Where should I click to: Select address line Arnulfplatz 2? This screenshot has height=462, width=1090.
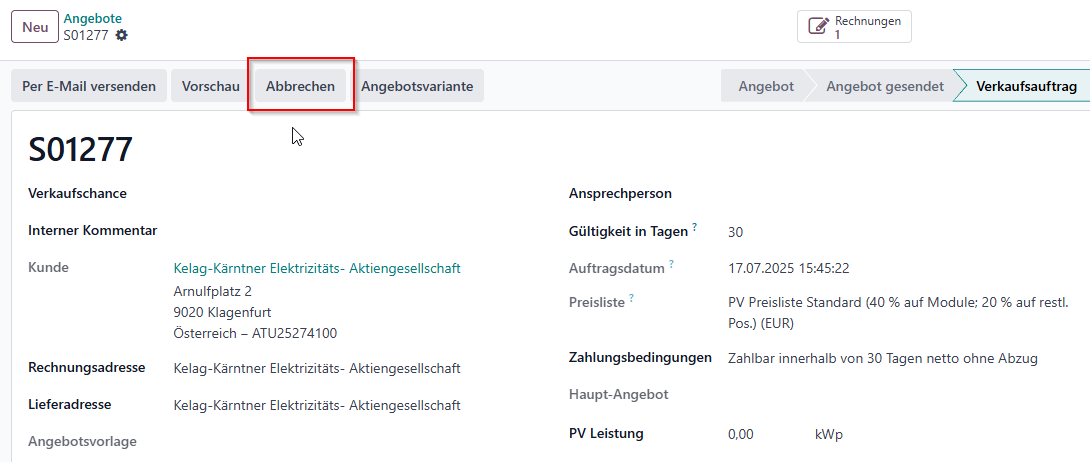tap(213, 290)
